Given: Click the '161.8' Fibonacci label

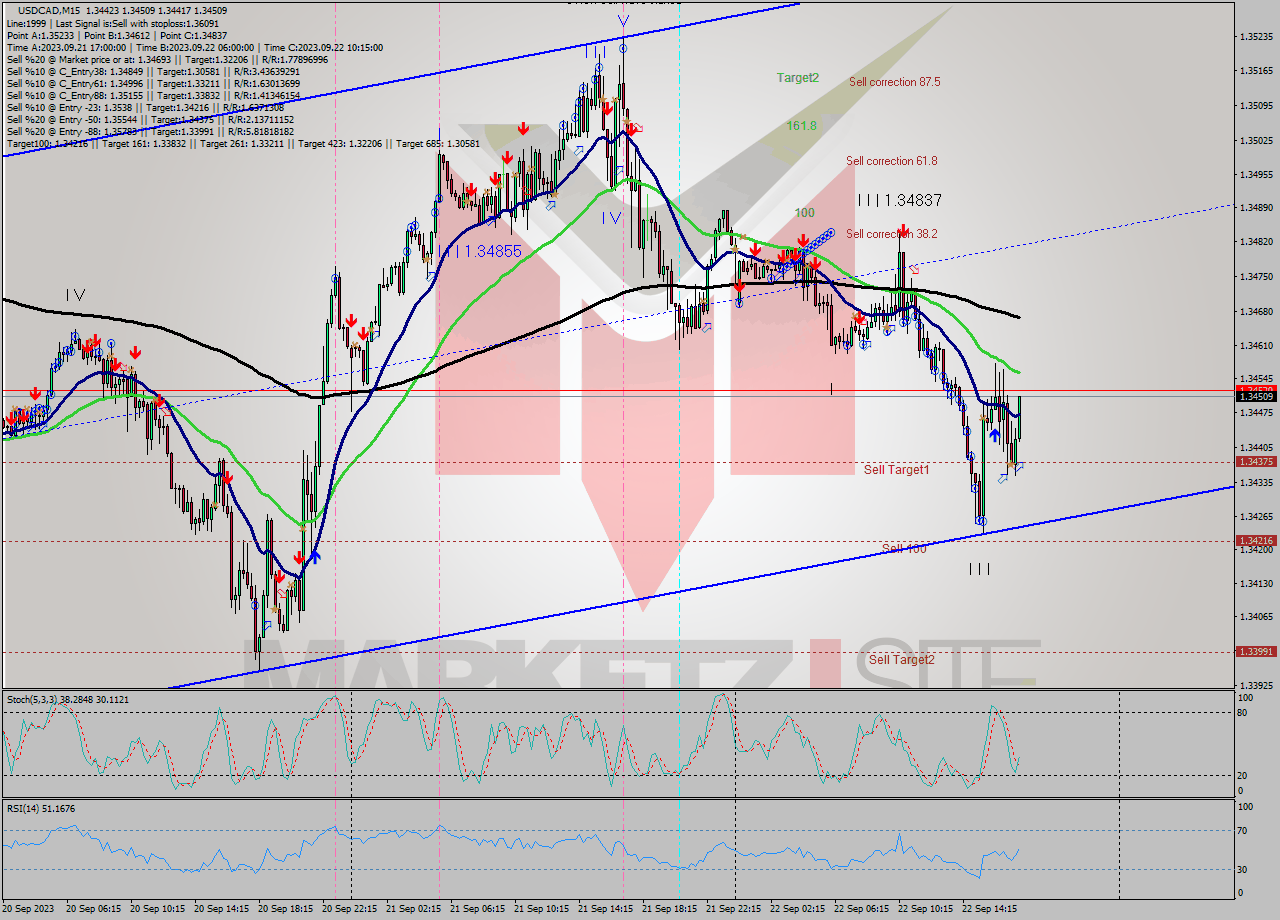Looking at the screenshot, I should click(801, 126).
